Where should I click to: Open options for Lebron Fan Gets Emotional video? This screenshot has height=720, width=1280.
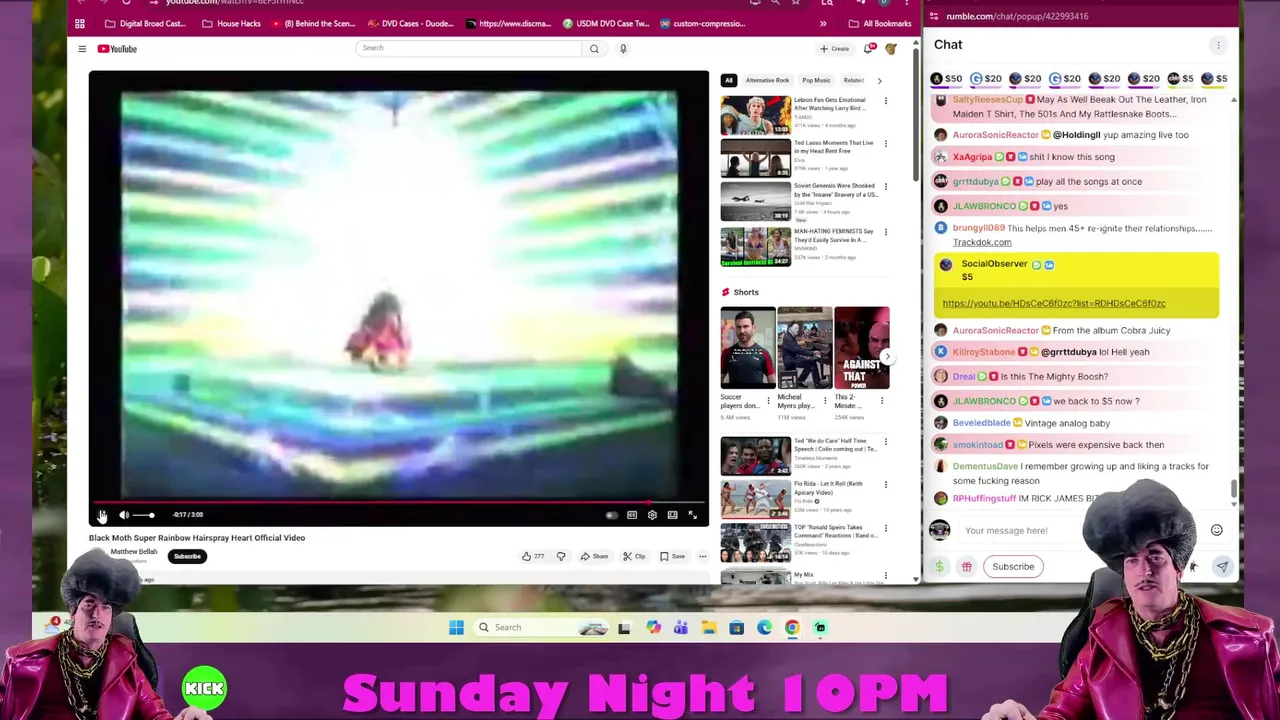point(885,101)
